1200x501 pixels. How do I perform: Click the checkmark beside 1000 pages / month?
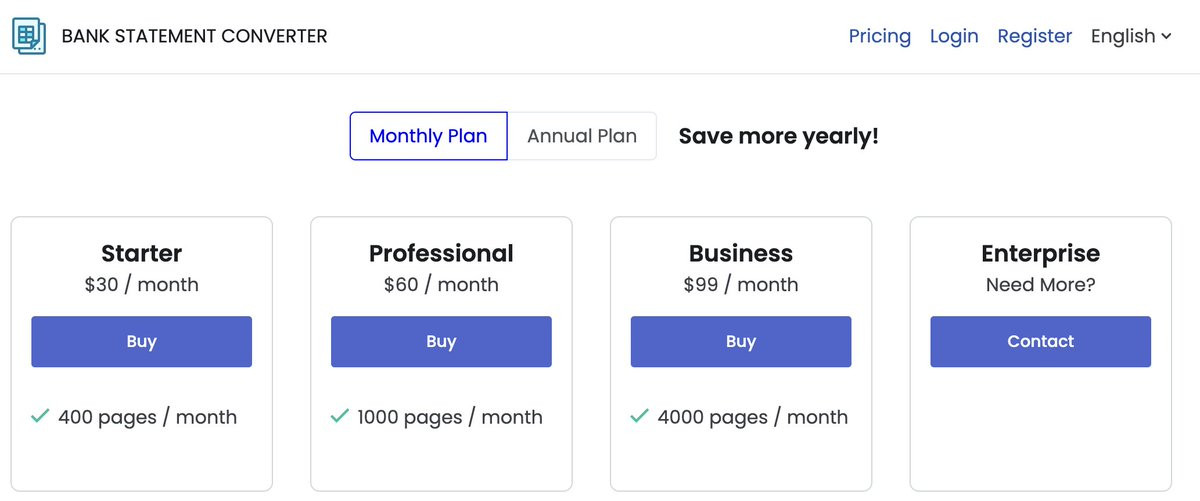(x=340, y=416)
